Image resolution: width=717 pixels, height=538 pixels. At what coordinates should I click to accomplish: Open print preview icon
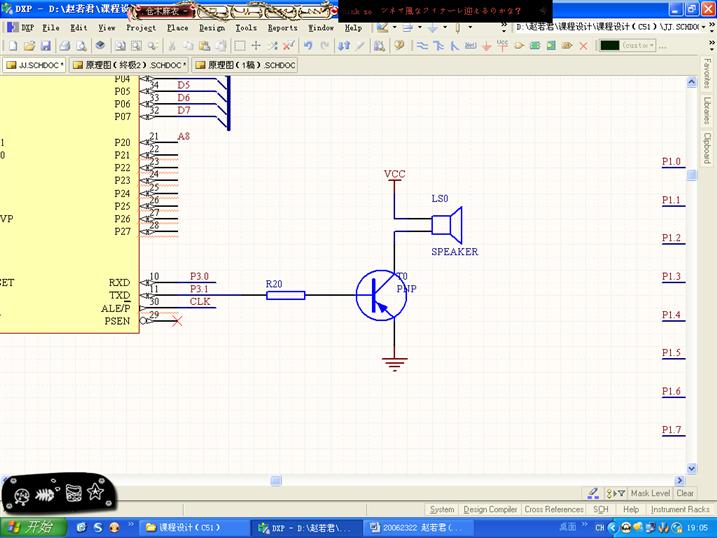(x=81, y=46)
